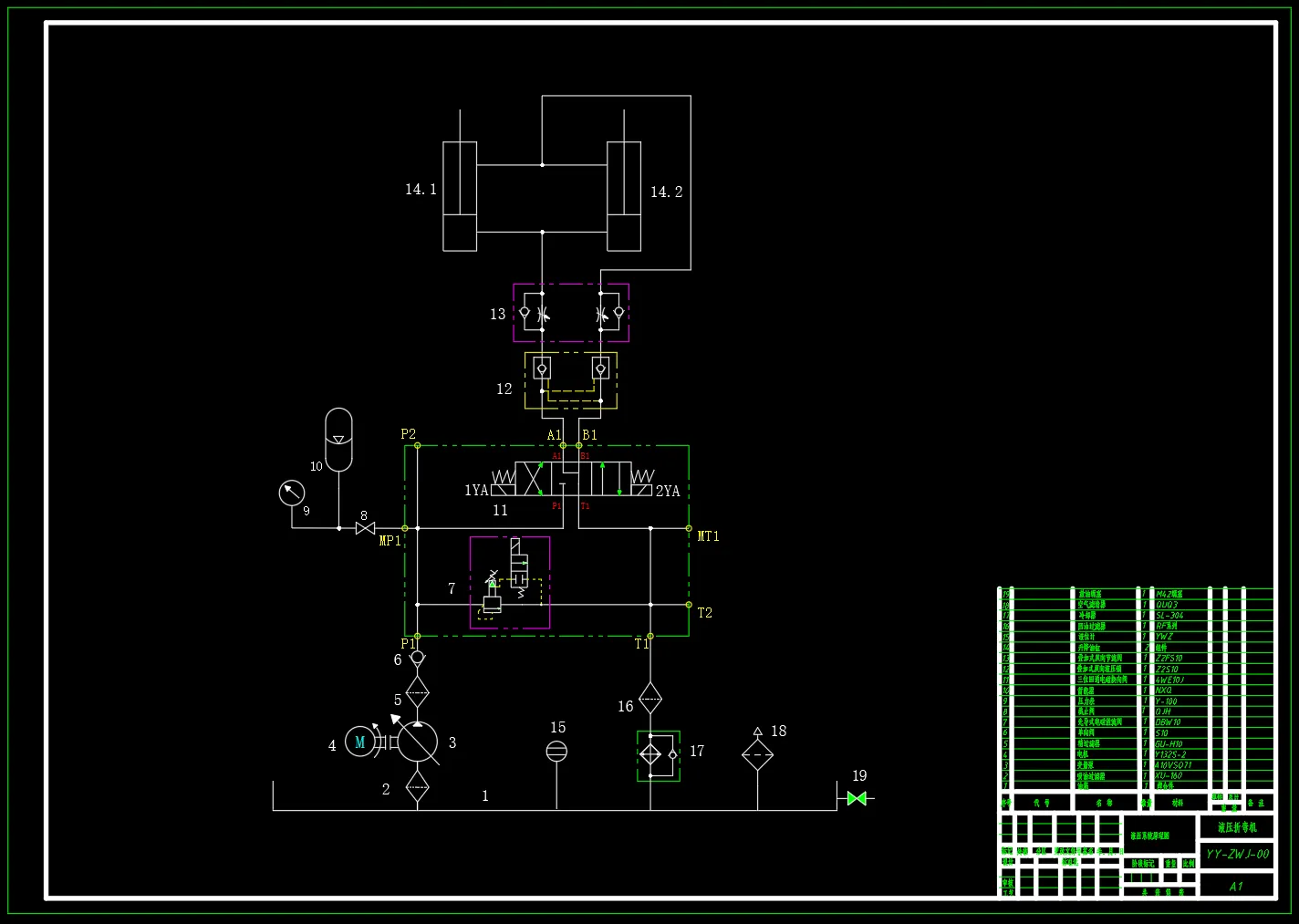Click the yellow "P2" port label
This screenshot has width=1299, height=924.
tap(409, 434)
